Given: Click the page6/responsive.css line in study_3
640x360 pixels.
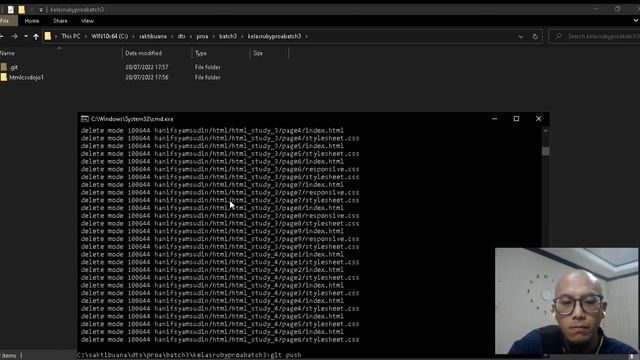Looking at the screenshot, I should pyautogui.click(x=220, y=169).
